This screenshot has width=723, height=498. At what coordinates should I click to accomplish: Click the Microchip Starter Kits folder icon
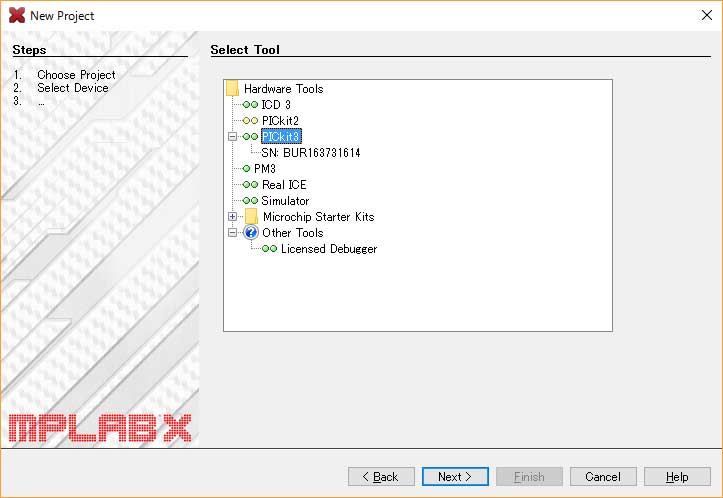[251, 216]
